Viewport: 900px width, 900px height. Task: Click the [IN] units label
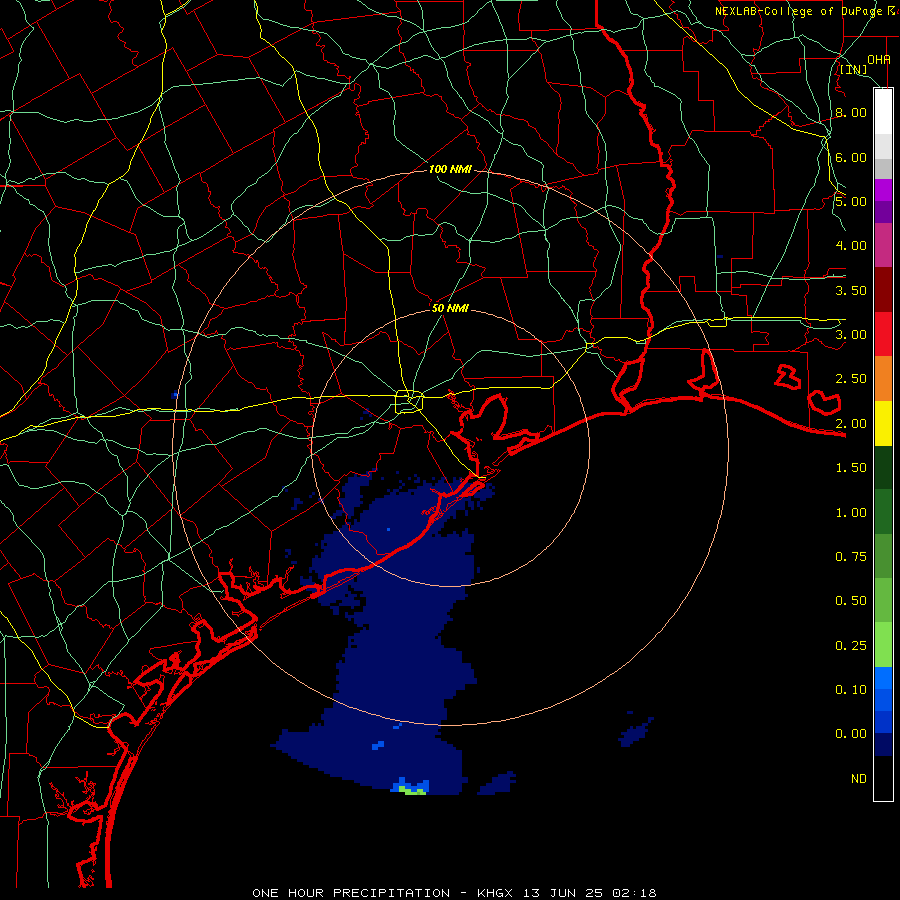(x=854, y=70)
